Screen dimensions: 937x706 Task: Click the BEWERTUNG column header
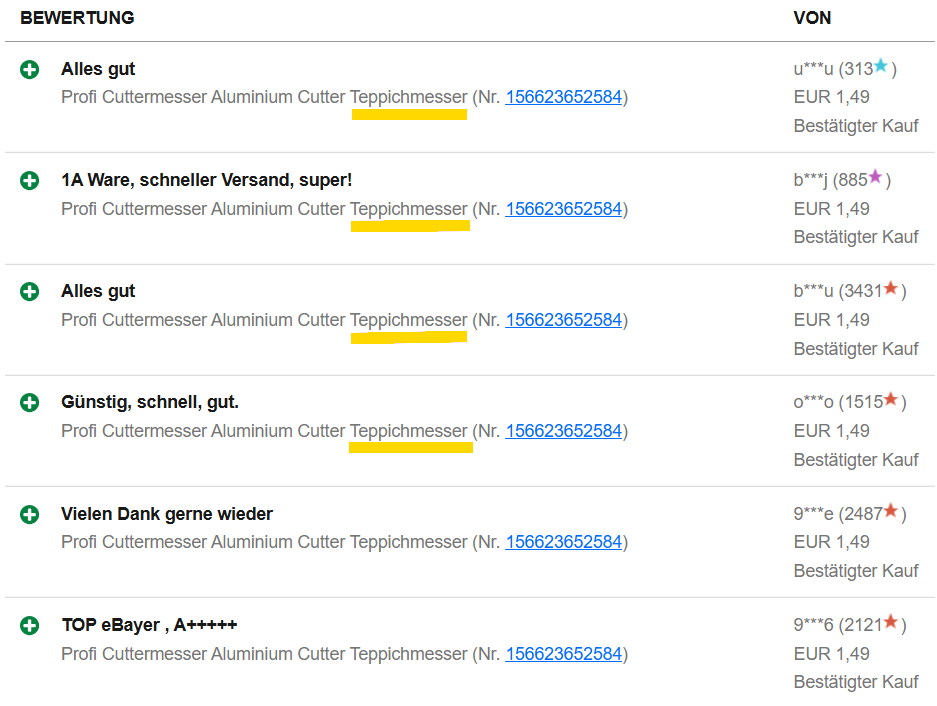[x=77, y=18]
